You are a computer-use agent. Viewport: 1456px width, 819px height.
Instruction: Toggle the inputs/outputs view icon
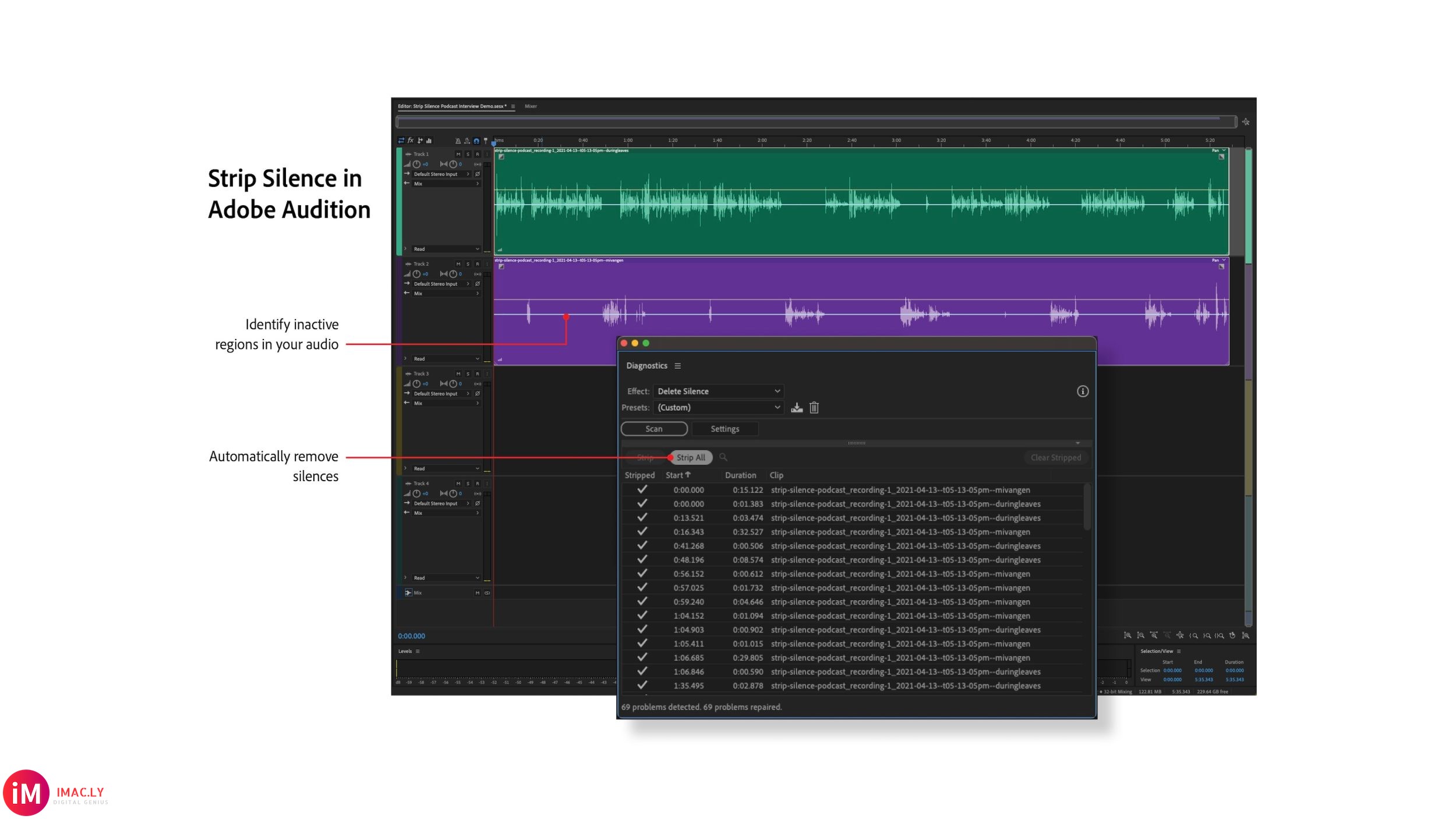tap(401, 140)
